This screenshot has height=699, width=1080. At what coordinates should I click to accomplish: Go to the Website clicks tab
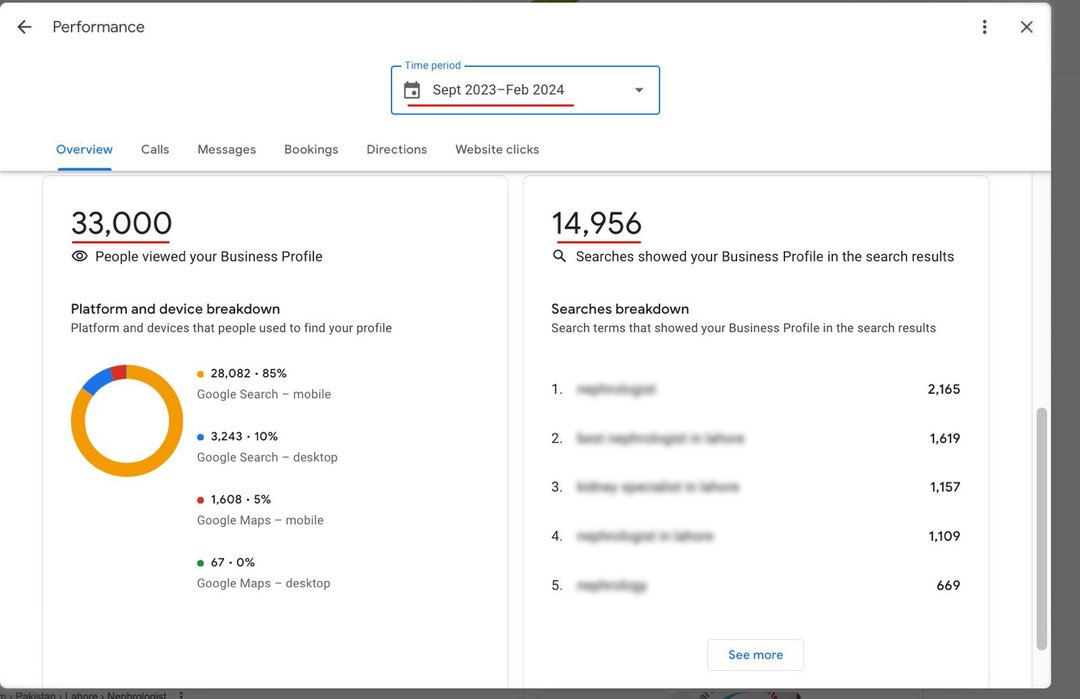coord(497,149)
